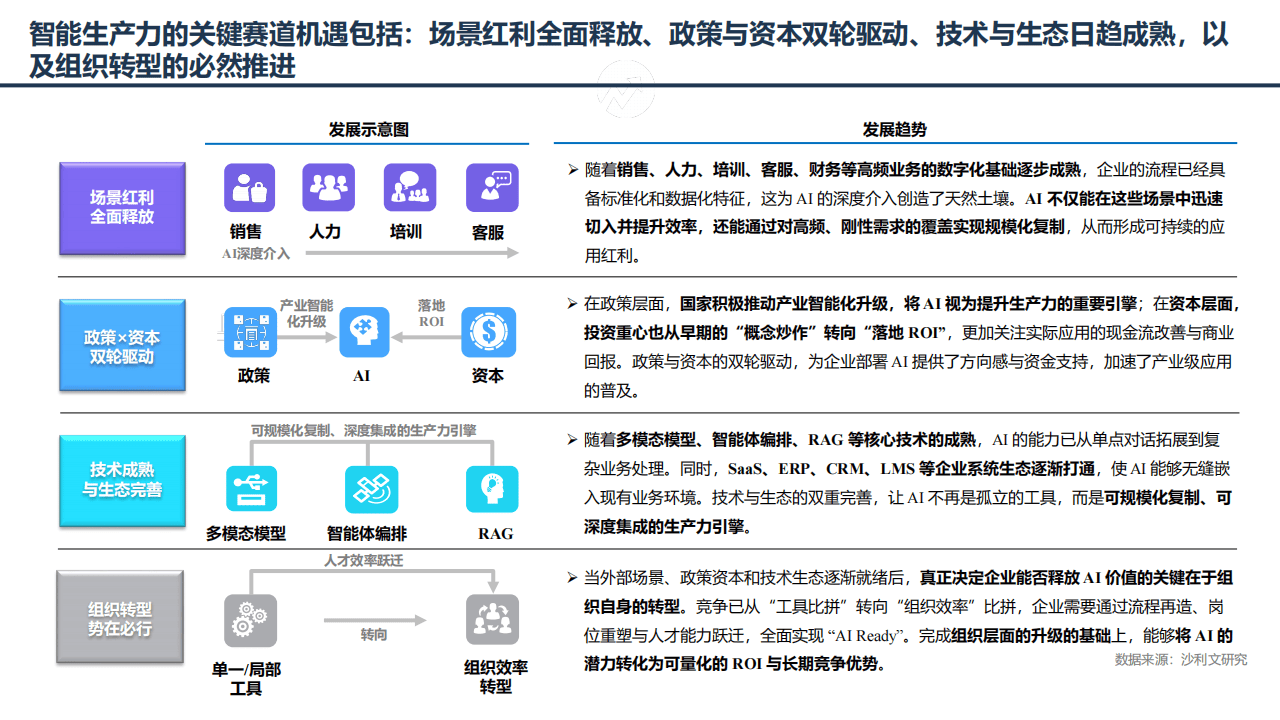
Task: Click the 销售 briefcase icon
Action: coord(249,188)
